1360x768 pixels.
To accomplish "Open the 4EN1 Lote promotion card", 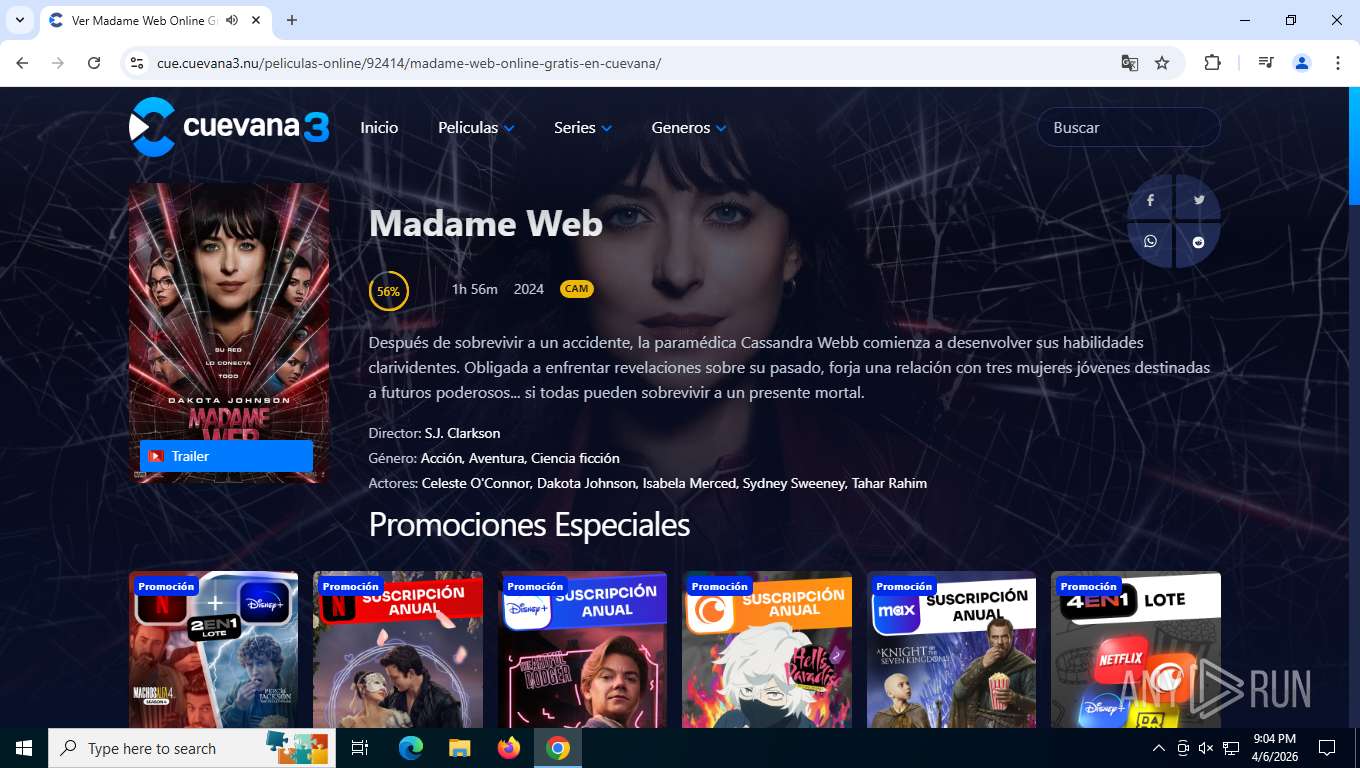I will (x=1136, y=650).
